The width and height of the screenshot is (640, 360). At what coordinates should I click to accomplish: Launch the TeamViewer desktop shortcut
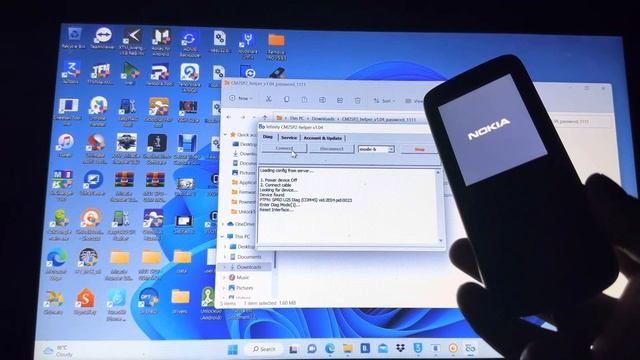tap(102, 39)
